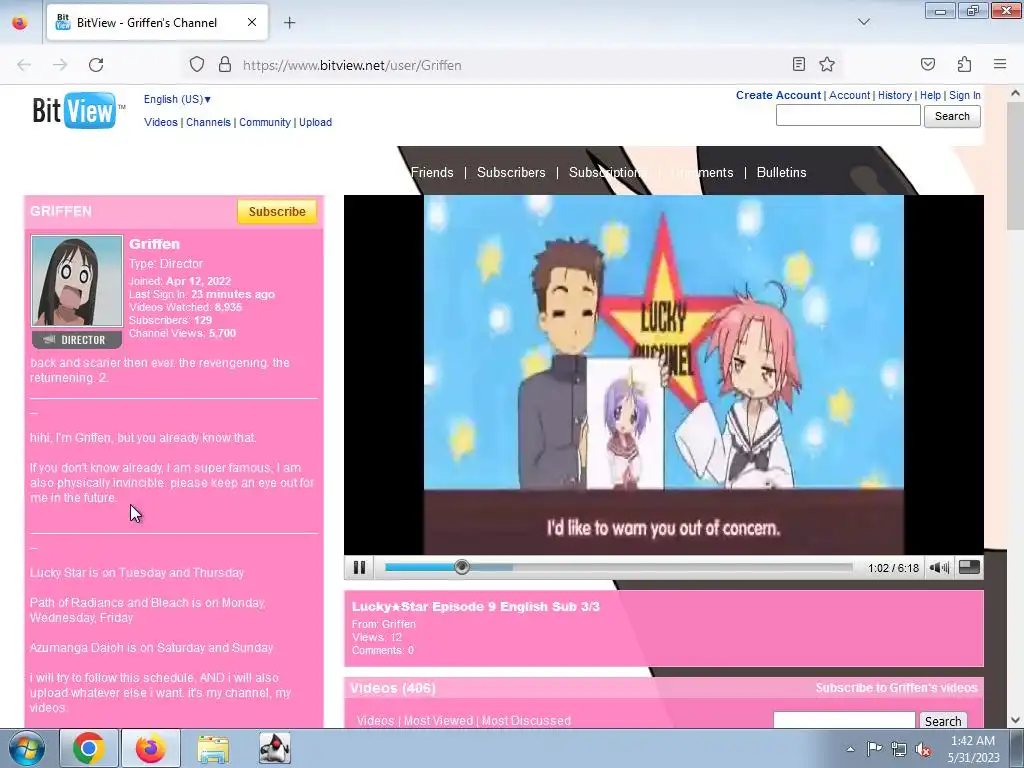
Task: Close the BitView - Griffen's Channel tab
Action: pyautogui.click(x=251, y=22)
